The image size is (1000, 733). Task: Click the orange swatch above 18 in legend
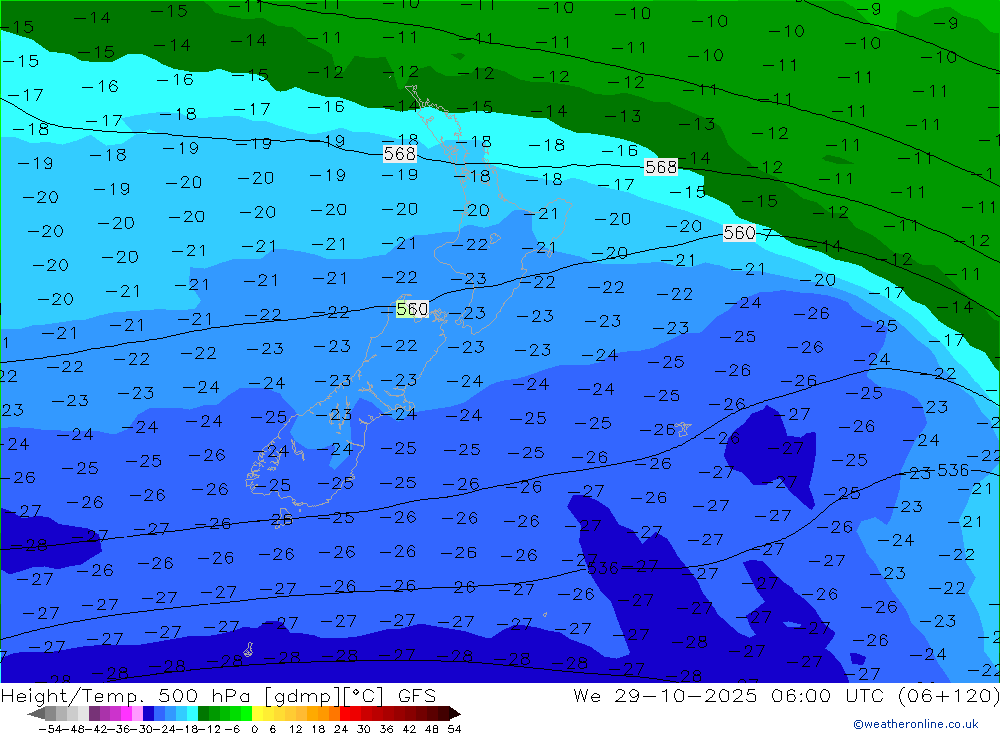[x=324, y=713]
